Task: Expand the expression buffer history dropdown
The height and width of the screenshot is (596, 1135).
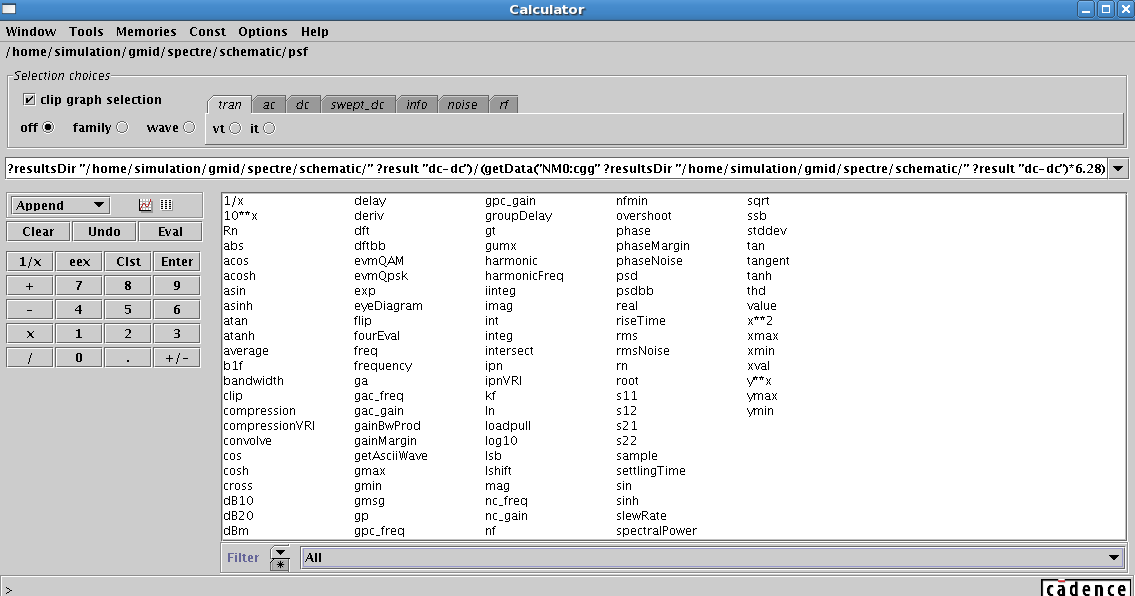Action: (1118, 169)
